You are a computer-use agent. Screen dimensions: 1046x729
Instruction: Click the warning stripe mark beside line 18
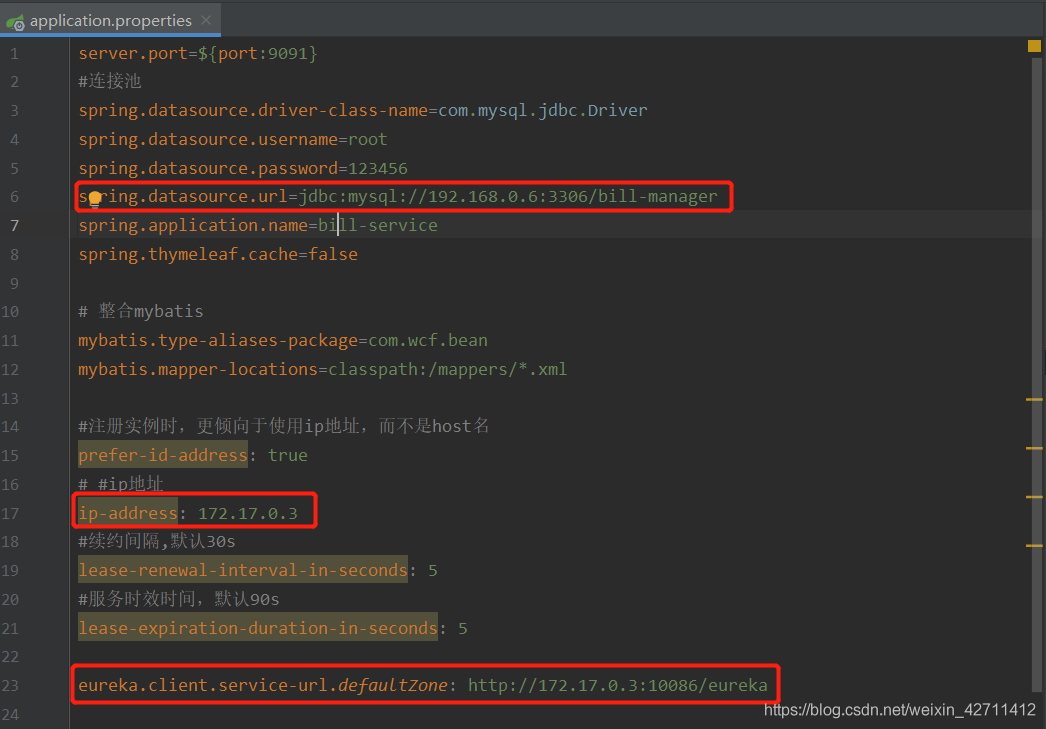[x=1034, y=546]
